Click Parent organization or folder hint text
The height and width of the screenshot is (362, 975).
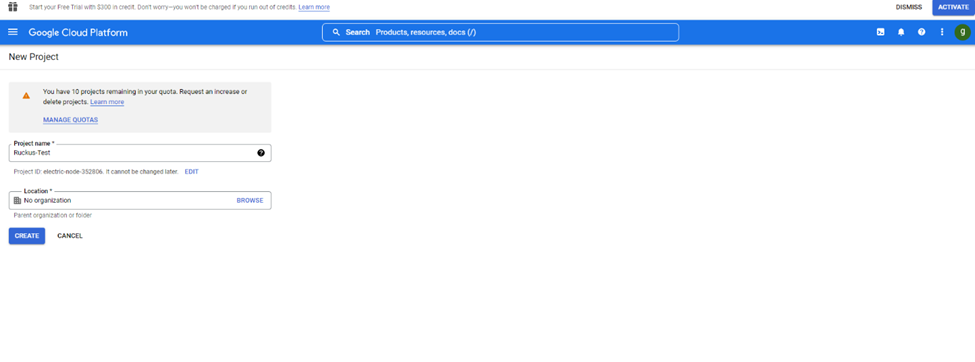[x=53, y=216]
